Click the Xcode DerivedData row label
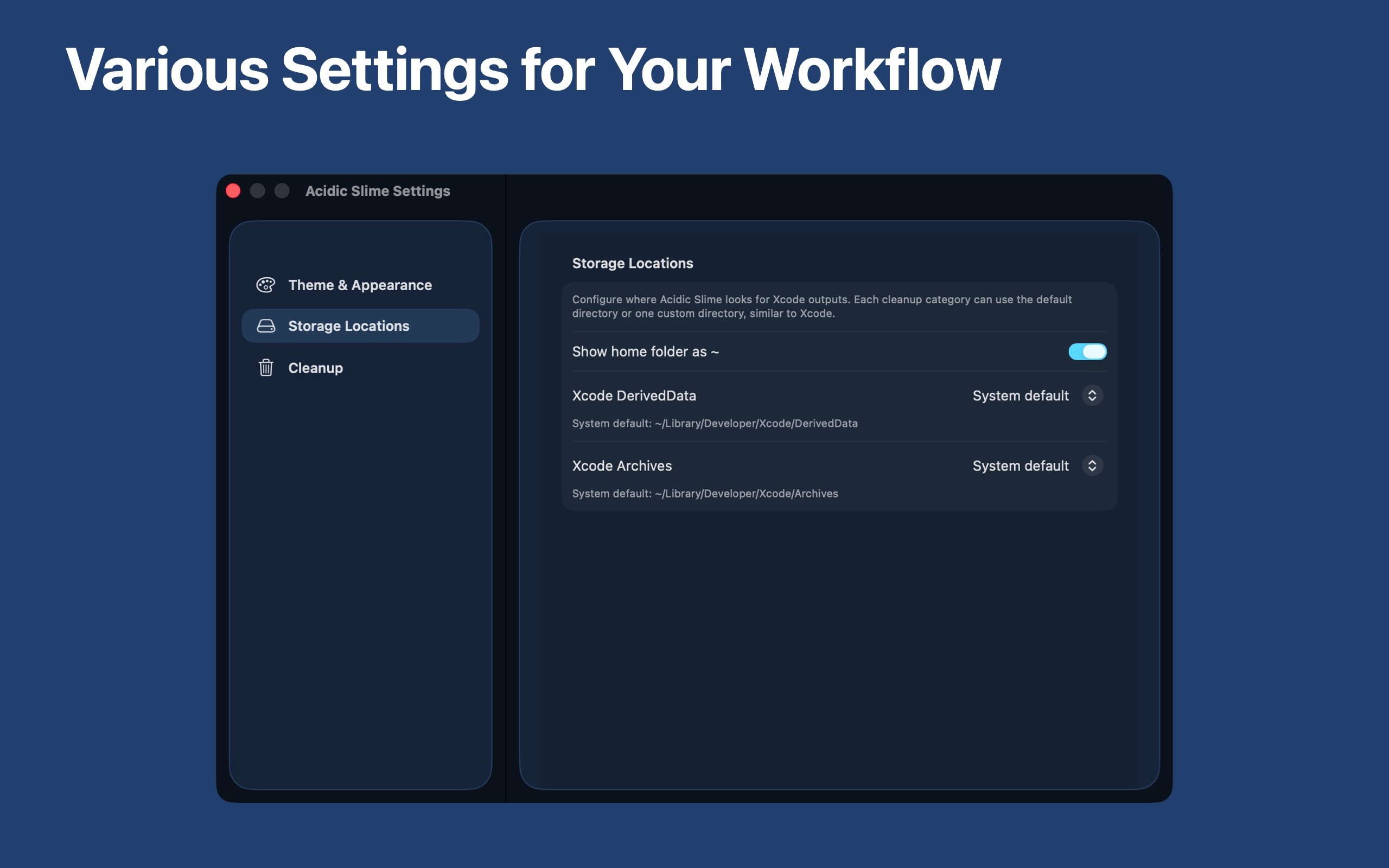This screenshot has width=1389, height=868. (634, 395)
